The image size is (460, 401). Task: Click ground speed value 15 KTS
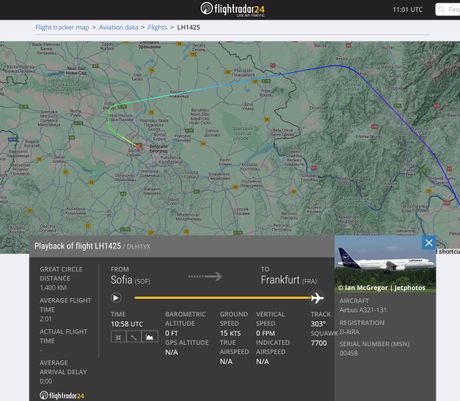(230, 333)
